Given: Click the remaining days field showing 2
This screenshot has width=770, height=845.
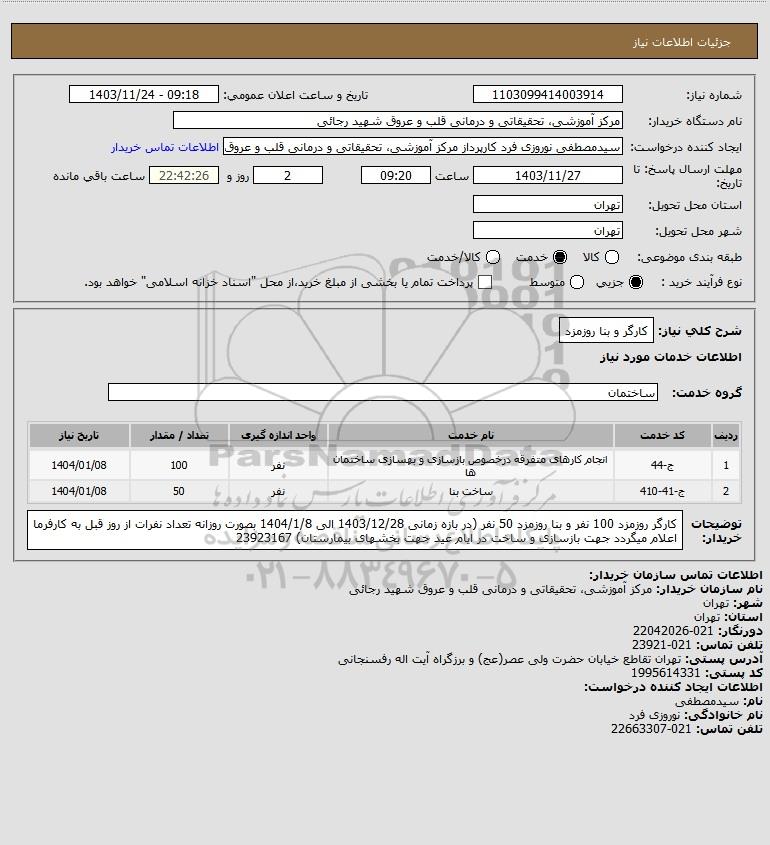Looking at the screenshot, I should [x=288, y=176].
